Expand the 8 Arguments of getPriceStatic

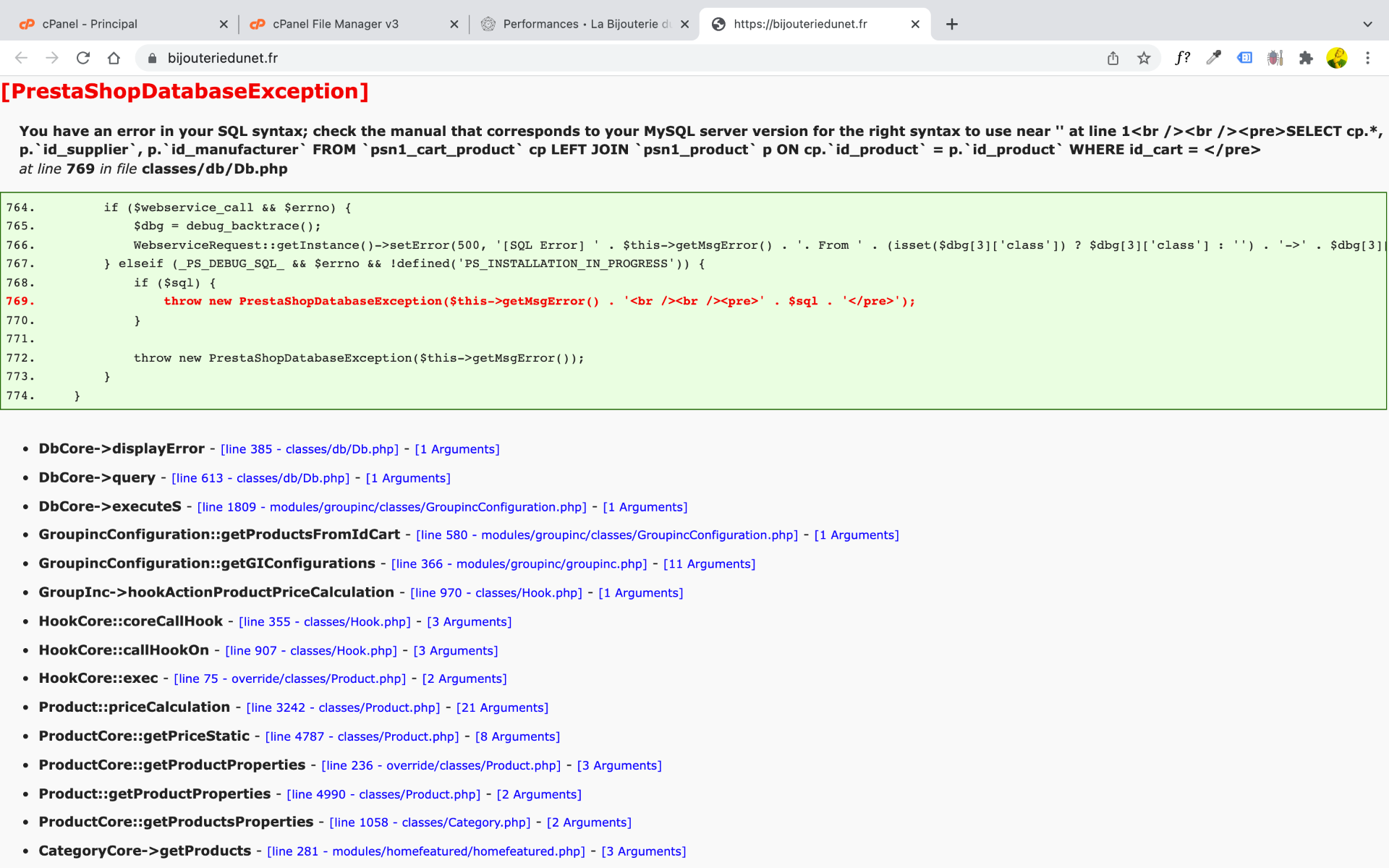click(x=517, y=736)
